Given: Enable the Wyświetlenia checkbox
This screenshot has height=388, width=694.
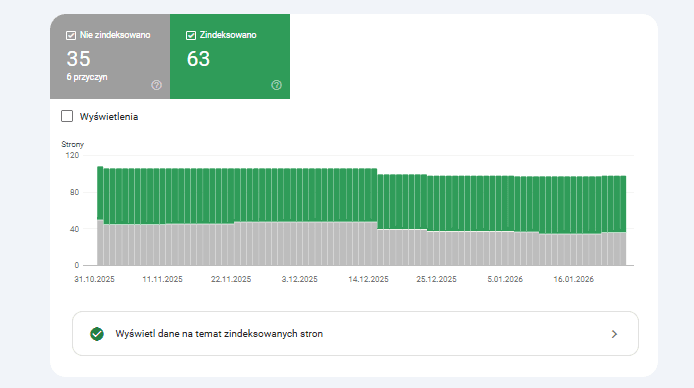Looking at the screenshot, I should [x=67, y=116].
